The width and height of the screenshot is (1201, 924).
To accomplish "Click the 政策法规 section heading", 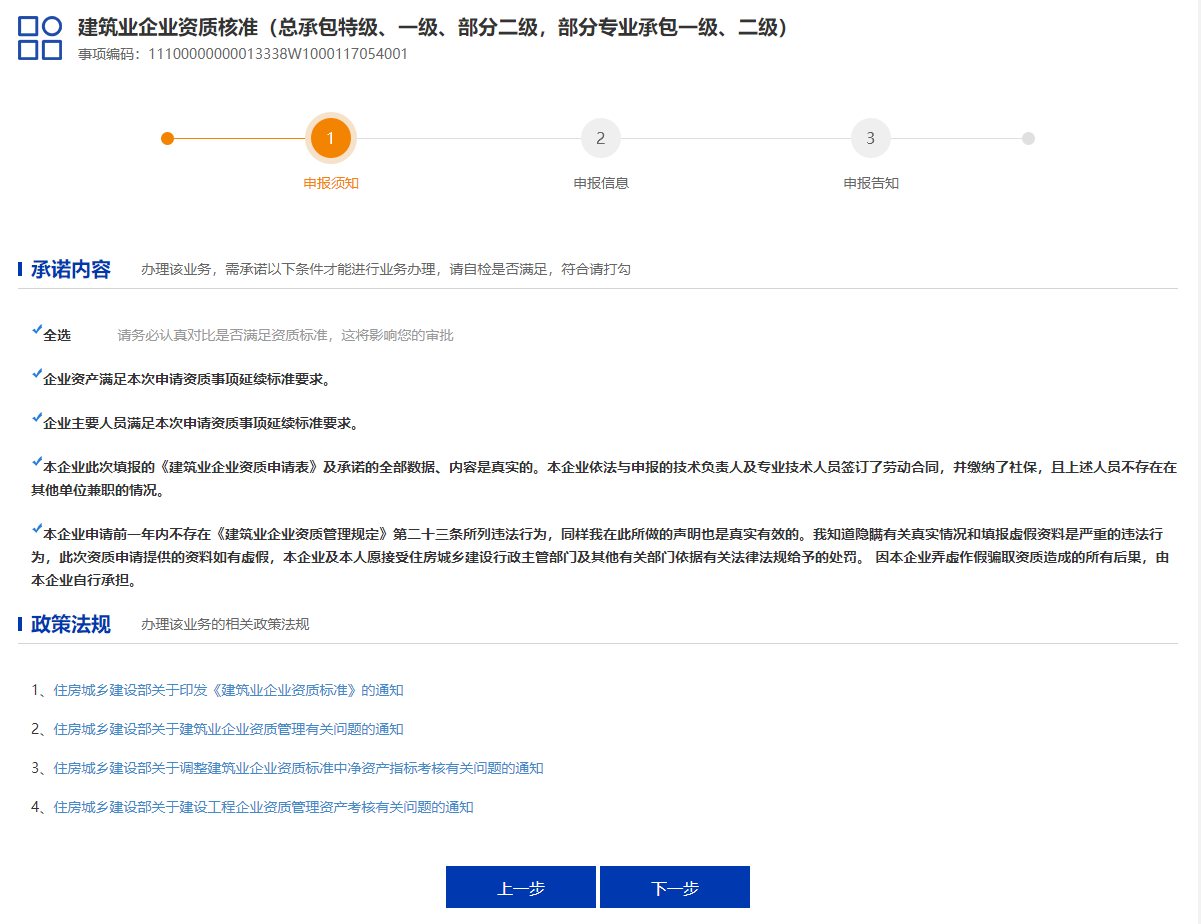I will [71, 624].
